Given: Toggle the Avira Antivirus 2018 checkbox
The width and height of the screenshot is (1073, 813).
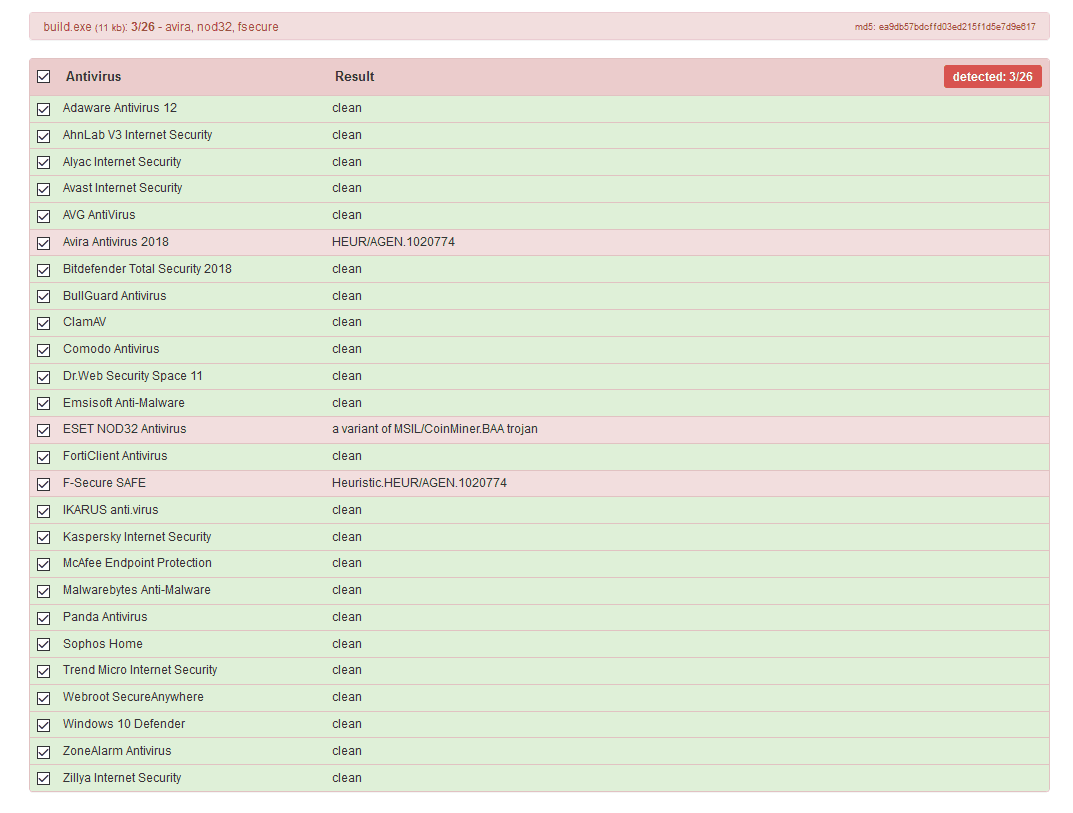Looking at the screenshot, I should coord(44,243).
